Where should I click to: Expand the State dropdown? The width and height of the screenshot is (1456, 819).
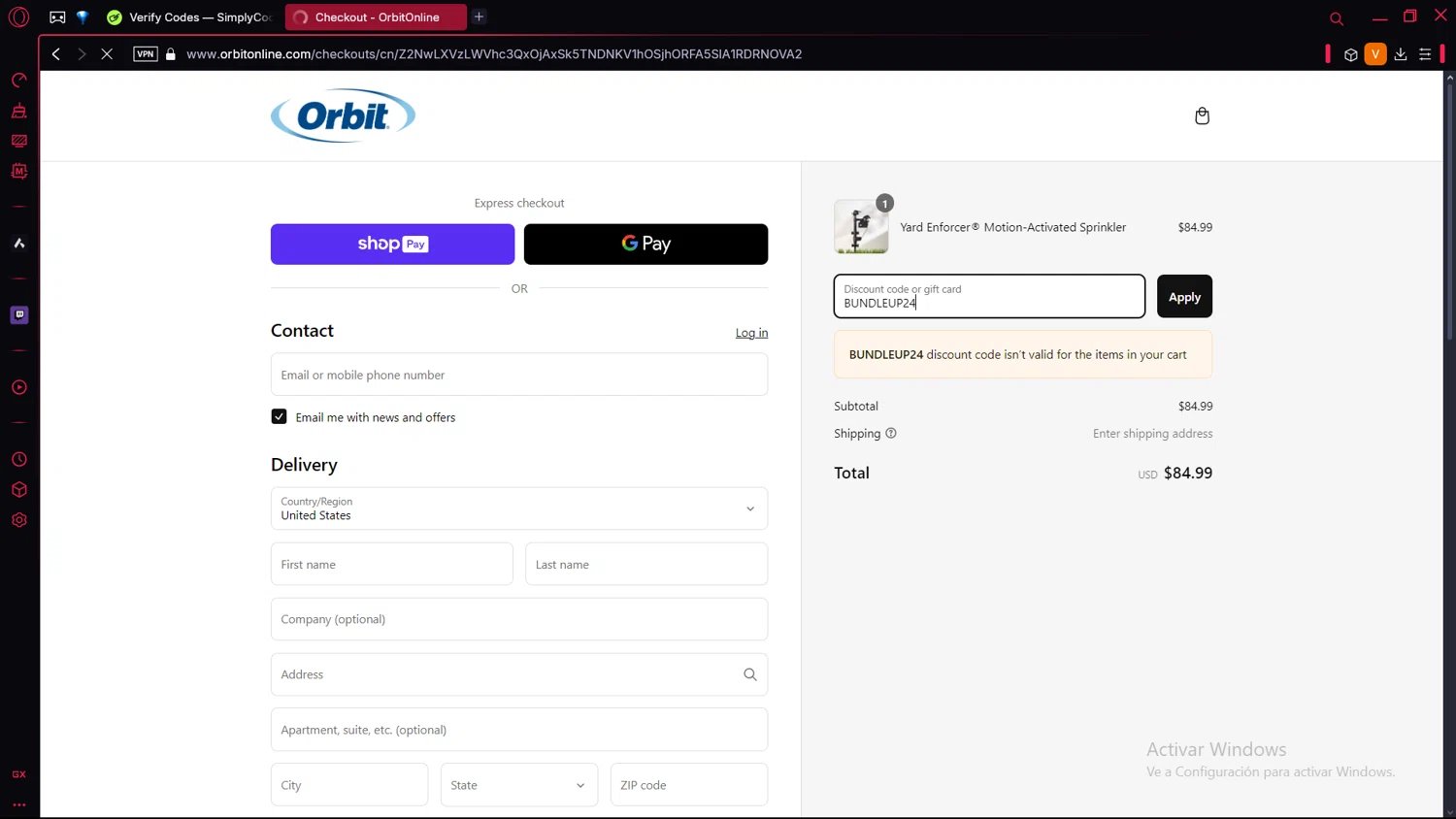[519, 785]
